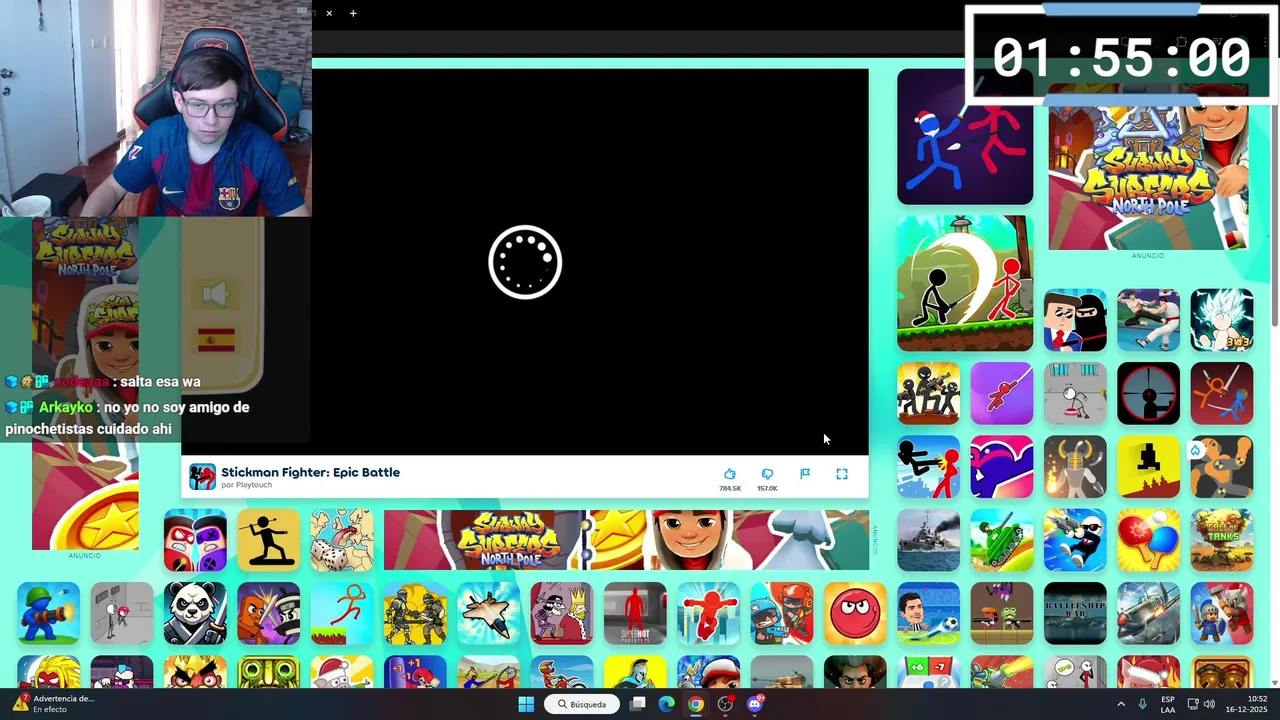
Task: Open the ESP LAA keyboard language switcher
Action: [x=1168, y=704]
